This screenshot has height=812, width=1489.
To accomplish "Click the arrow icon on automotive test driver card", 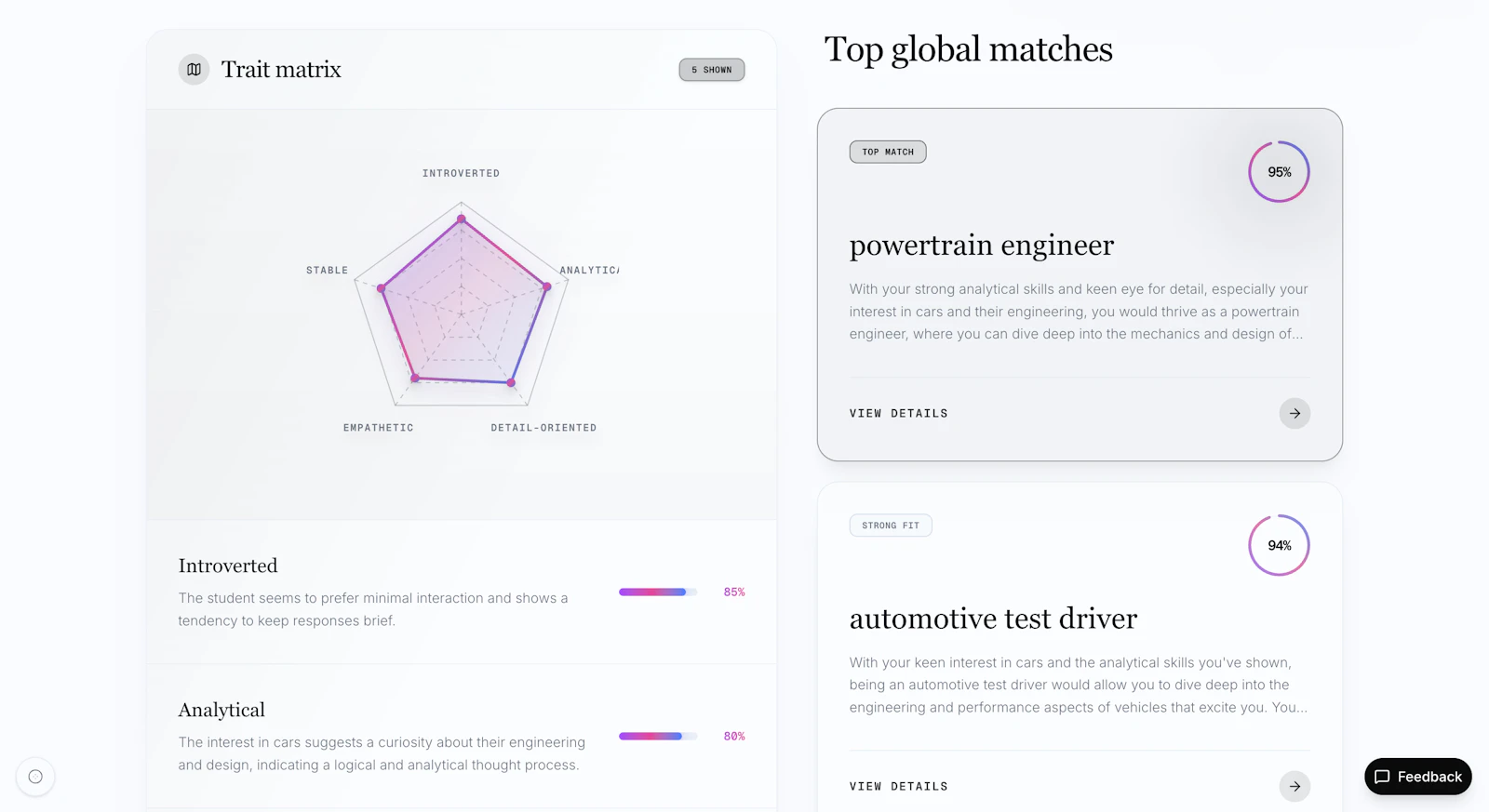I will tap(1294, 786).
